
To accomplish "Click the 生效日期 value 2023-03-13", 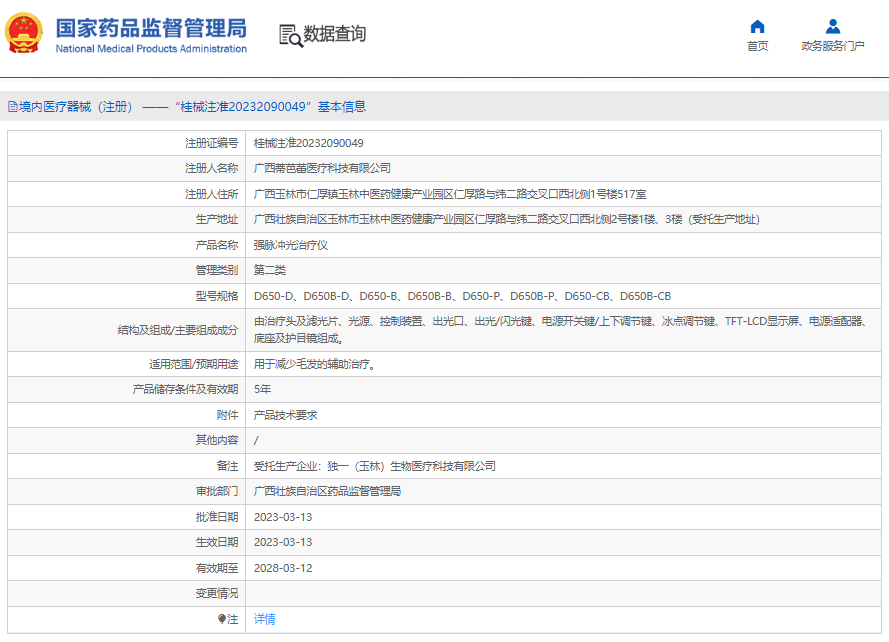I will pos(283,542).
